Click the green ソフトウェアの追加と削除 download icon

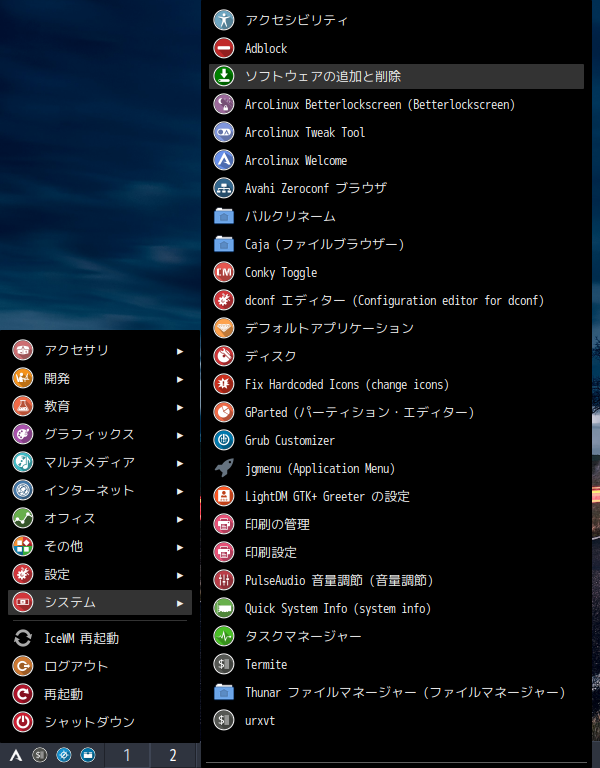point(224,76)
